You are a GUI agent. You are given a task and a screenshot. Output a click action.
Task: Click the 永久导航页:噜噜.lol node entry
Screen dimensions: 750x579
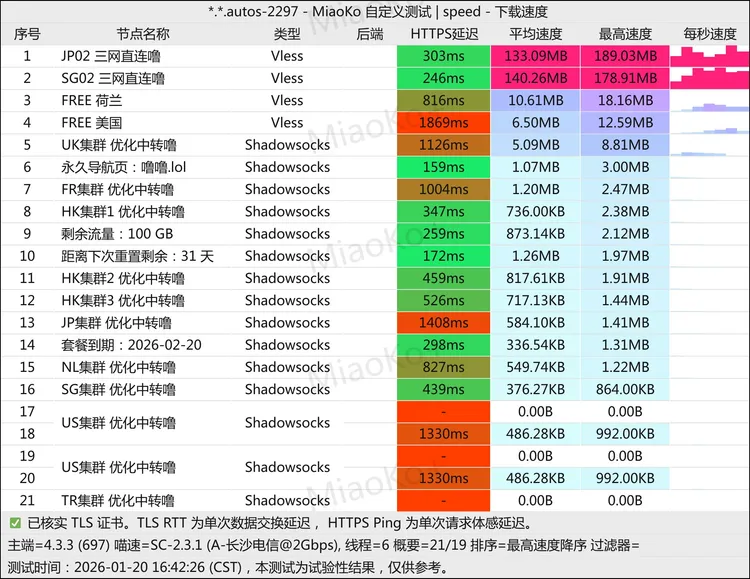[123, 167]
